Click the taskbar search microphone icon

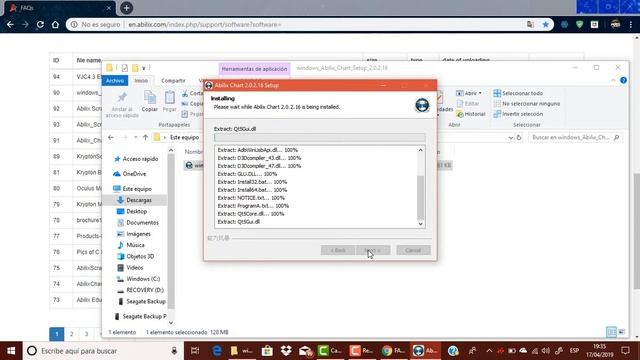point(174,351)
